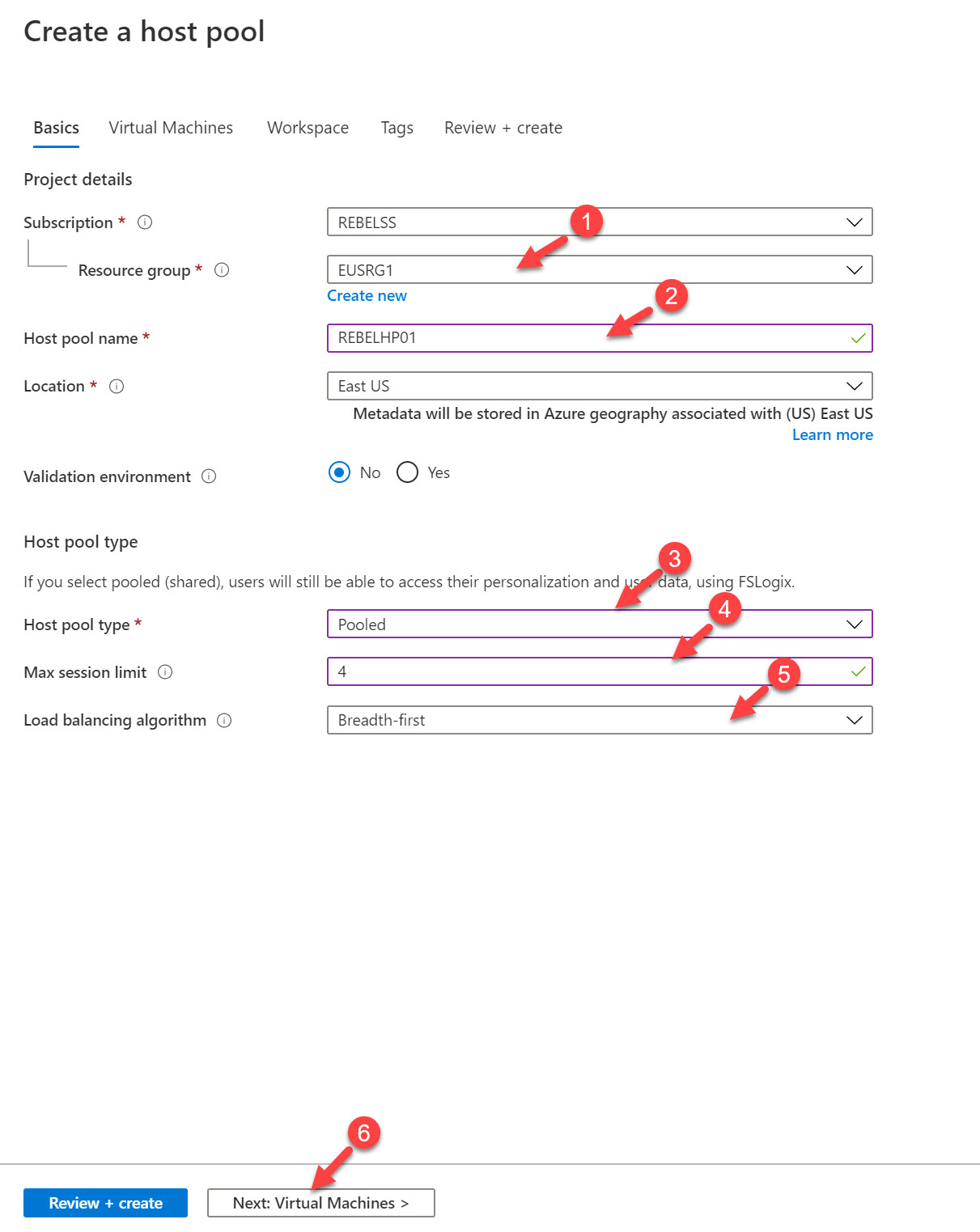Switch to the Workspace tab
This screenshot has width=980, height=1232.
[x=308, y=128]
